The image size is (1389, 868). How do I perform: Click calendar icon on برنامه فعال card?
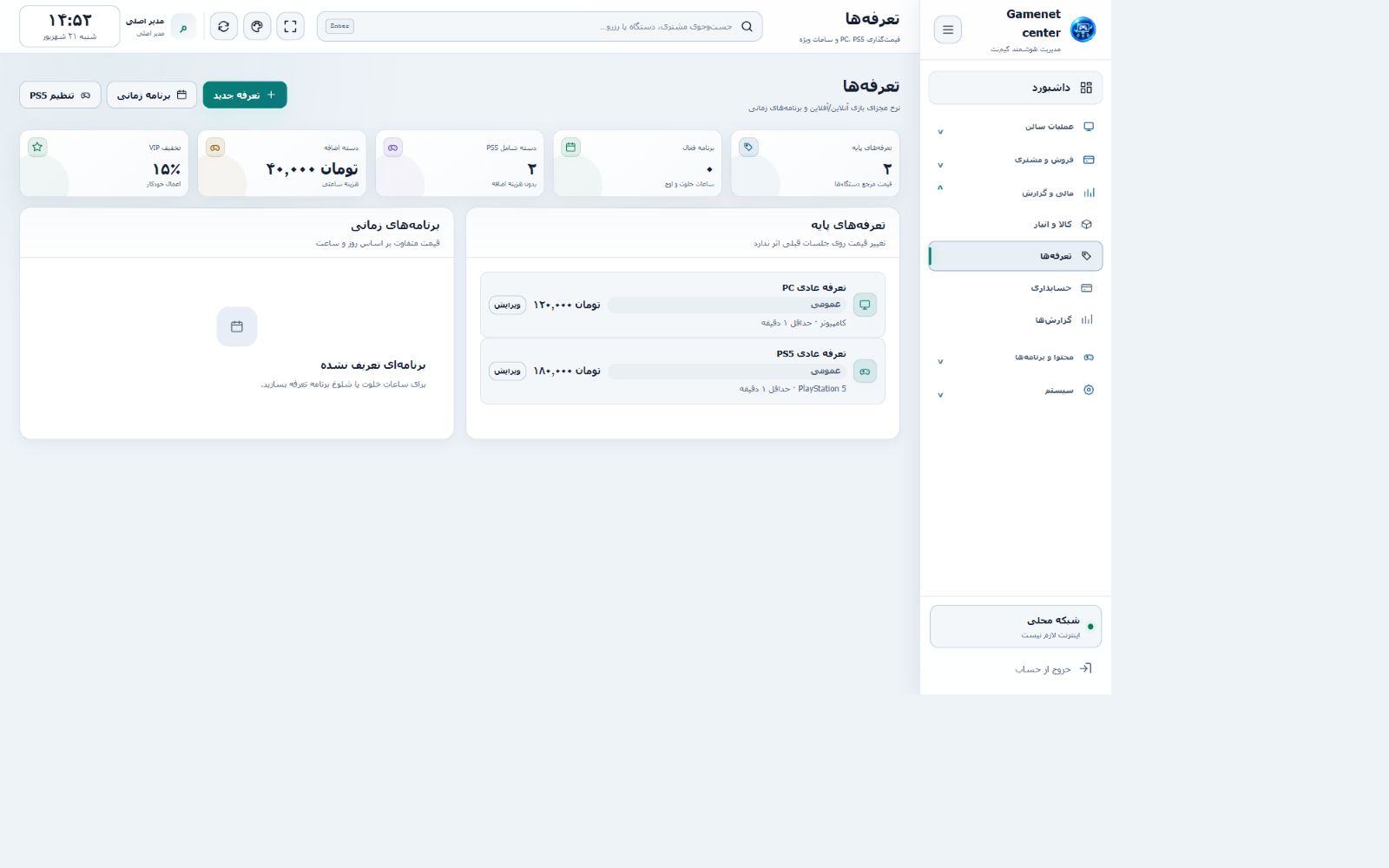[570, 148]
